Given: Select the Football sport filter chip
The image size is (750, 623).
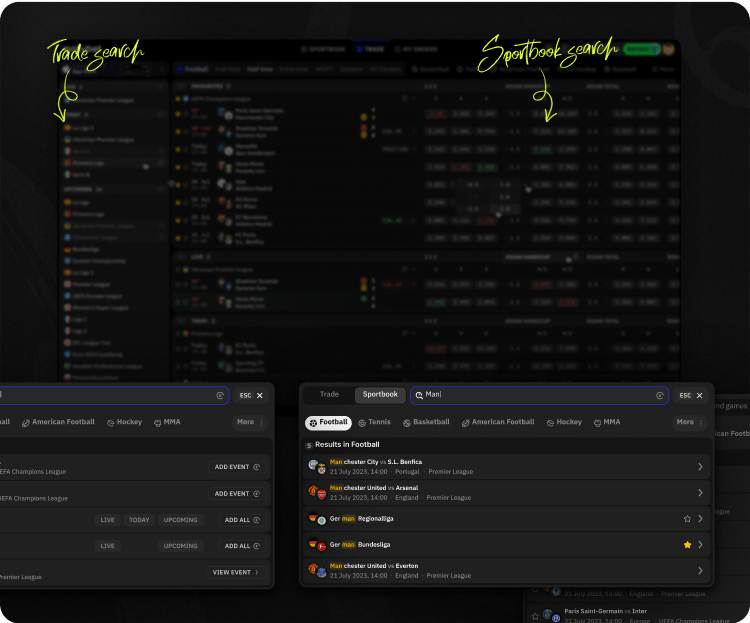Looking at the screenshot, I should tap(328, 423).
